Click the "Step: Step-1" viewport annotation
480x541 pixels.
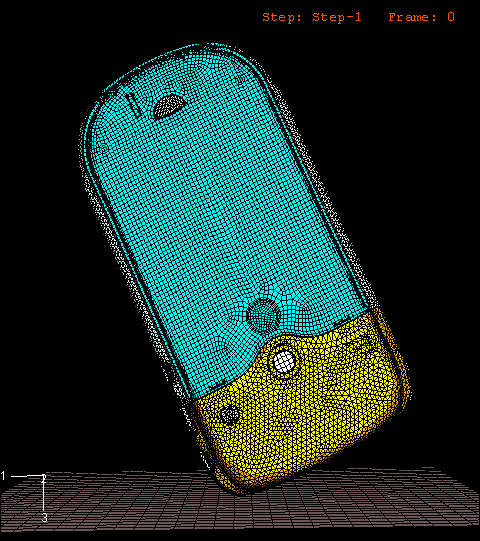[312, 17]
